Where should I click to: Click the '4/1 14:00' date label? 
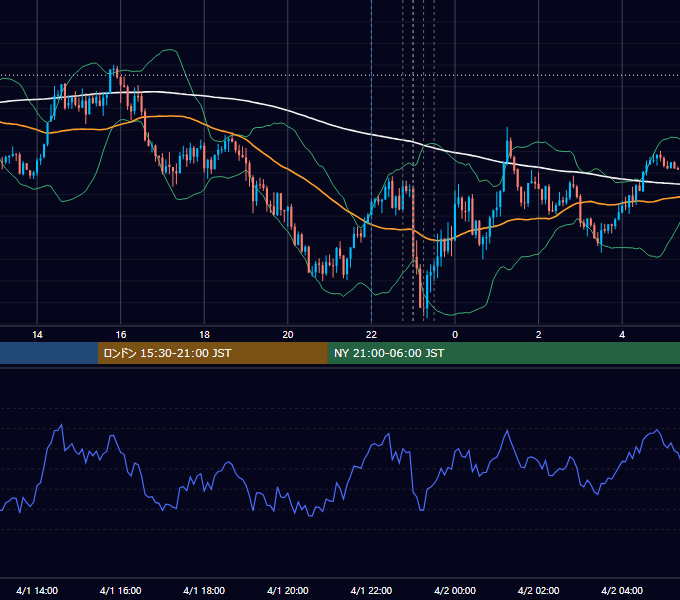pyautogui.click(x=37, y=590)
